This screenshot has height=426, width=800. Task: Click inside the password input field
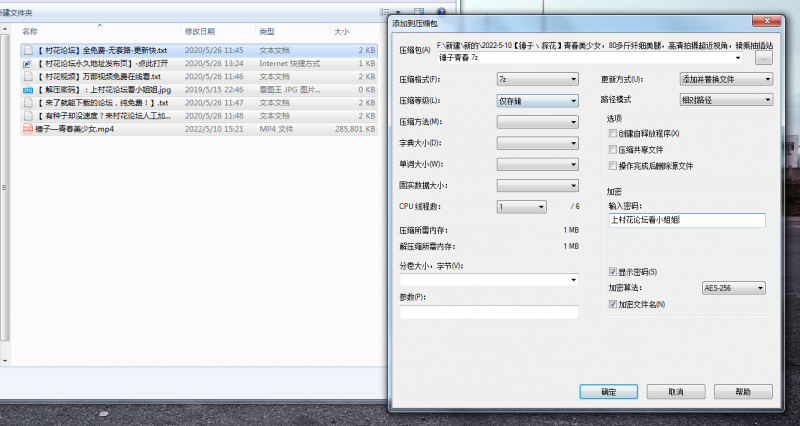pos(685,220)
